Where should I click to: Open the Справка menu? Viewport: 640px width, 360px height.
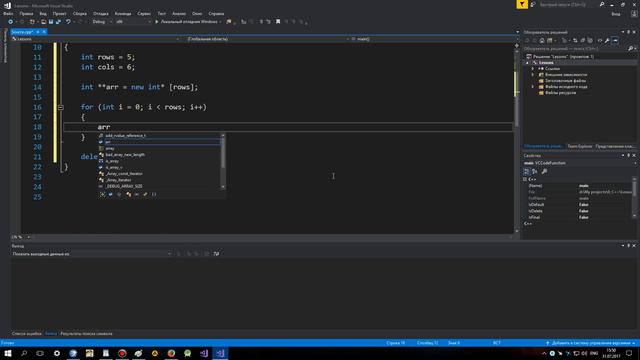pyautogui.click(x=216, y=13)
